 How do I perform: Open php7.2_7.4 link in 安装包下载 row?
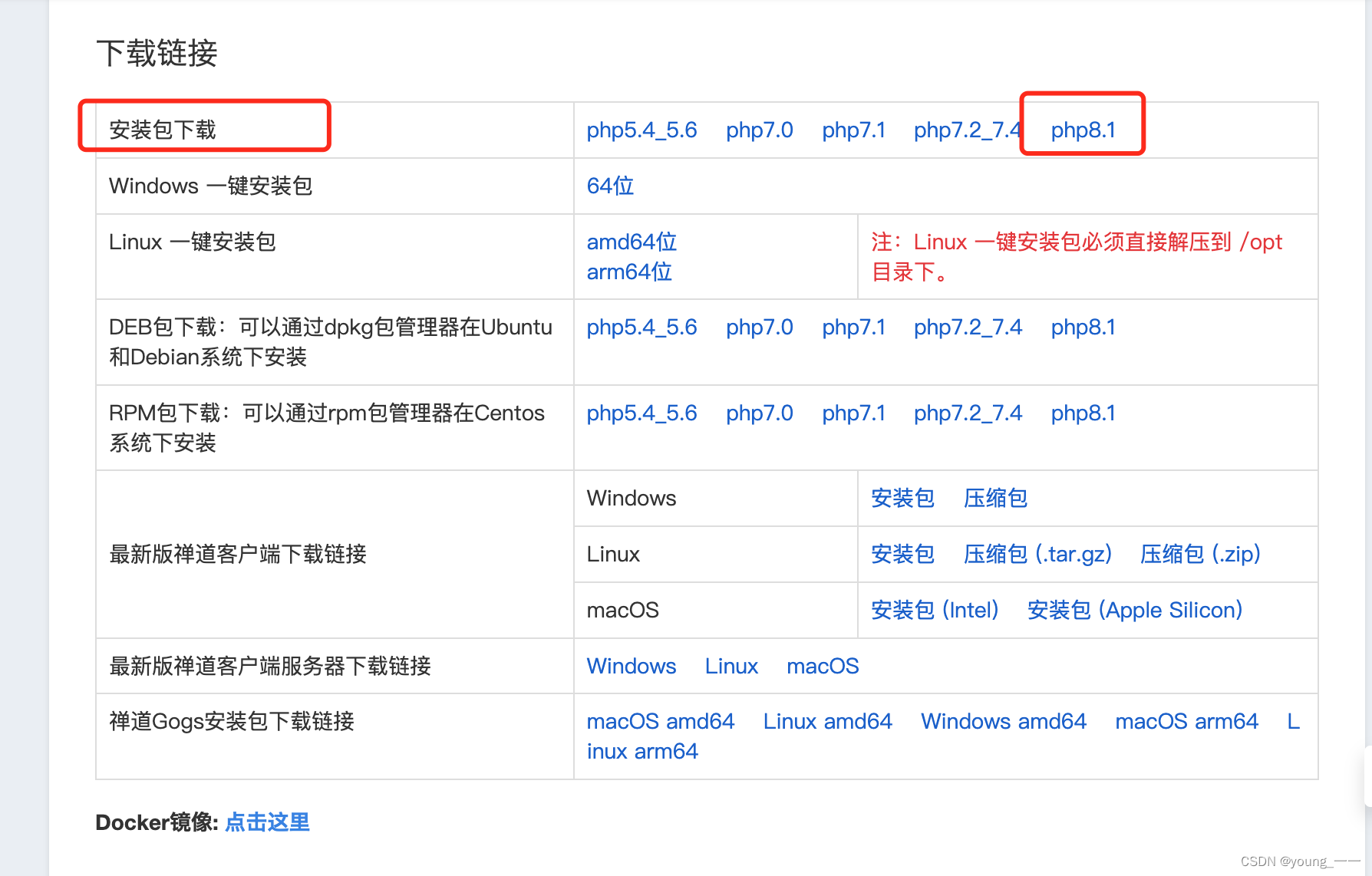click(968, 130)
